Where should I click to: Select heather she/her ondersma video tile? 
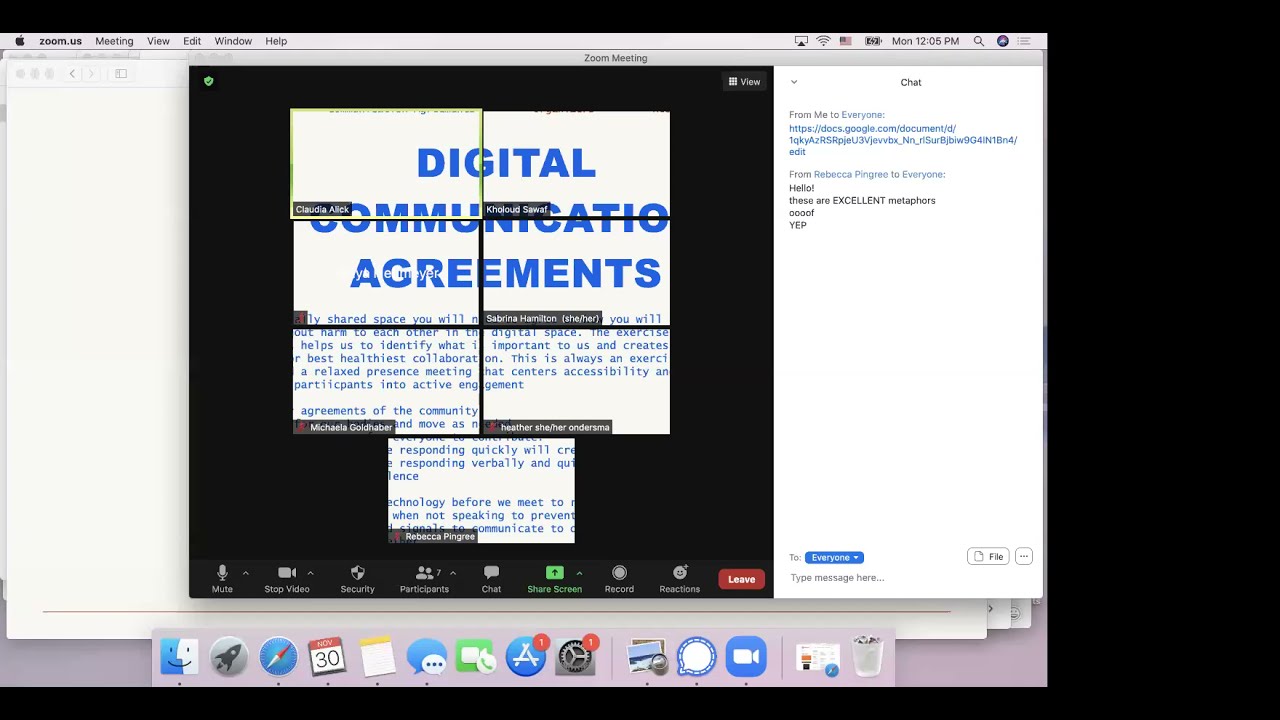click(x=576, y=381)
